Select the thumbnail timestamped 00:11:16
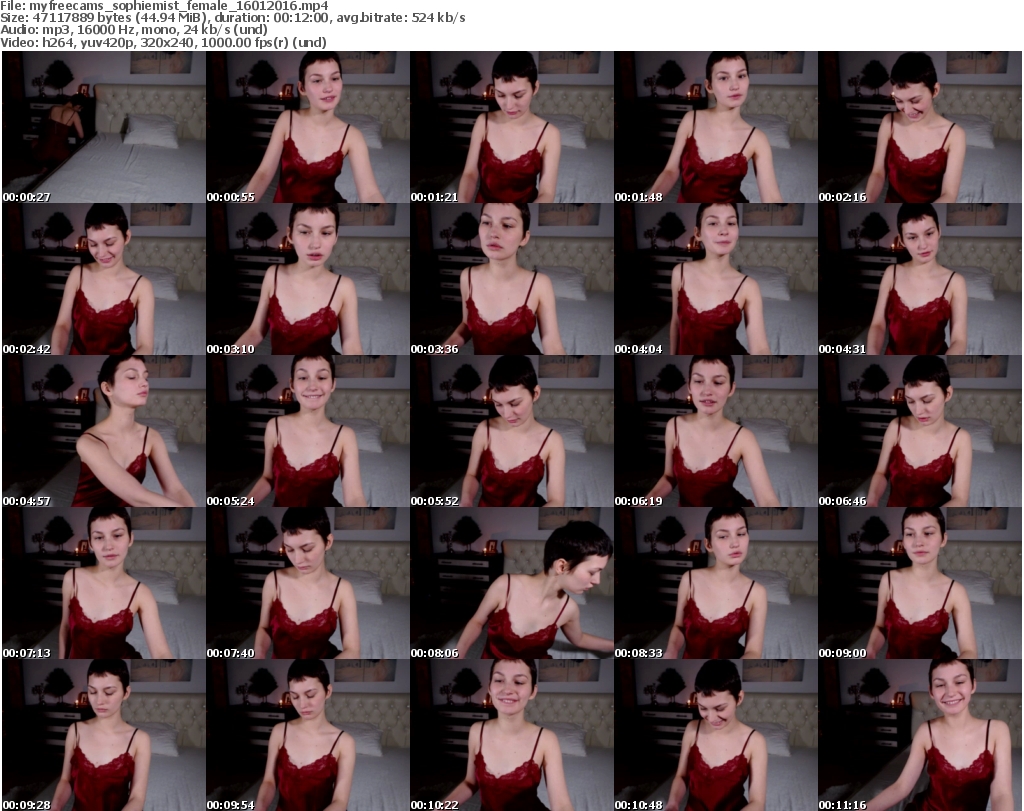The height and width of the screenshot is (811, 1024). pos(920,735)
